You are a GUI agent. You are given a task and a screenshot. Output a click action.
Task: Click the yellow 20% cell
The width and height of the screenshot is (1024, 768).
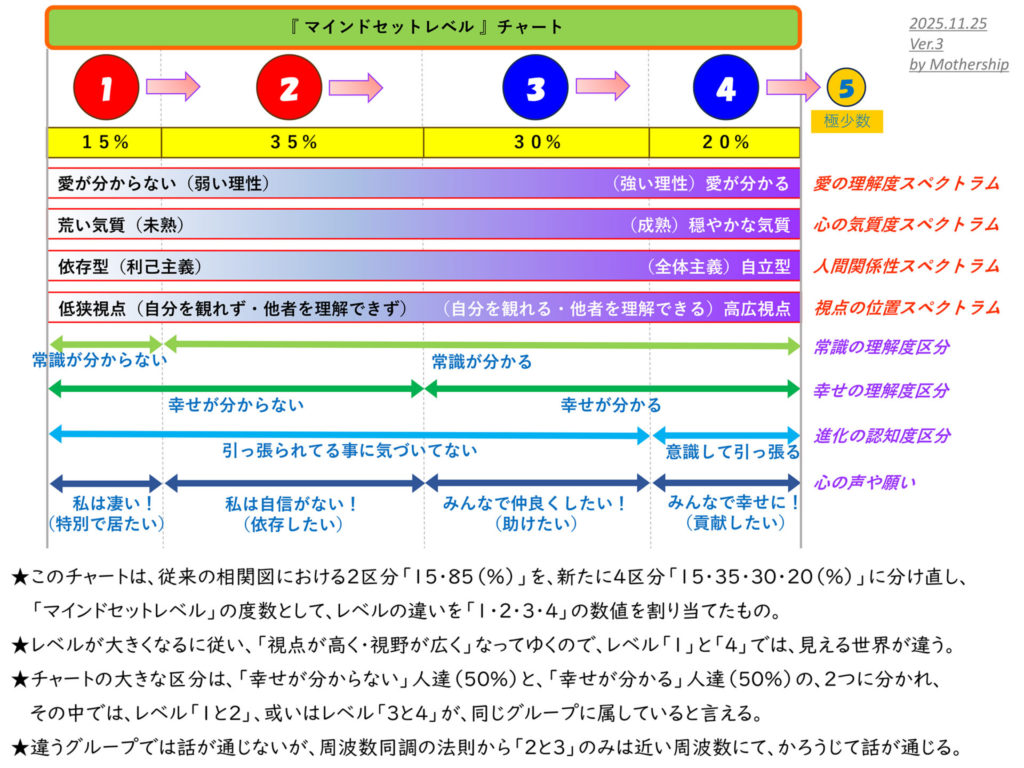click(725, 142)
